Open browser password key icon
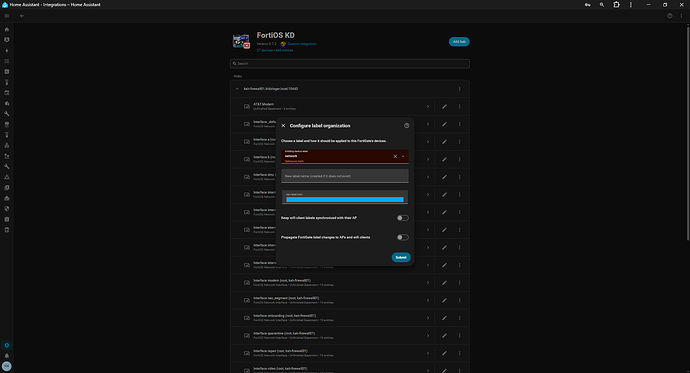This screenshot has height=373, width=690. tap(587, 5)
